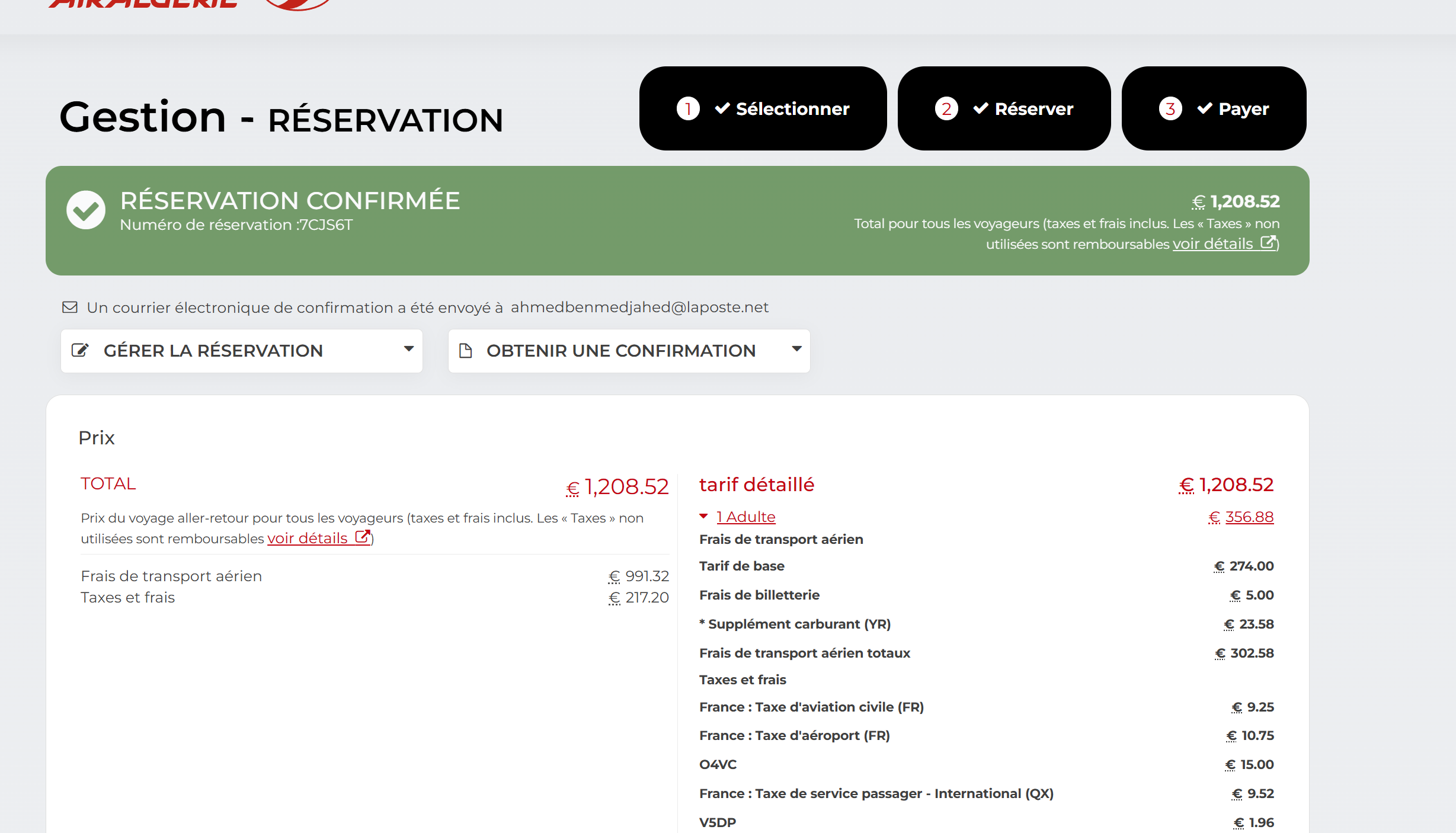Click external link icon under TOTAL description

pyautogui.click(x=362, y=537)
